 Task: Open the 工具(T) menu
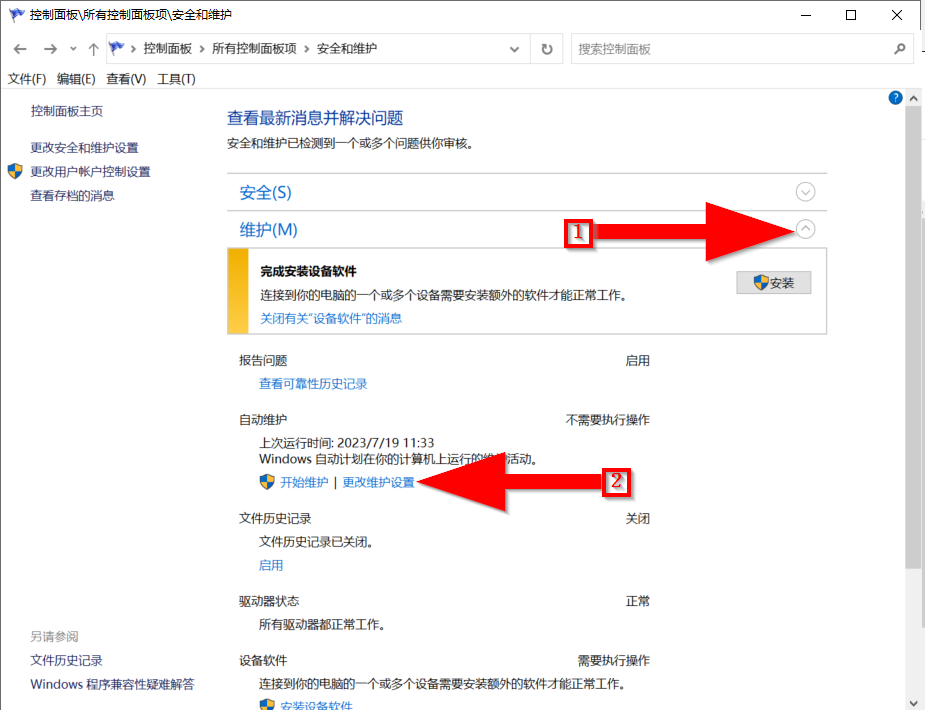coord(176,79)
